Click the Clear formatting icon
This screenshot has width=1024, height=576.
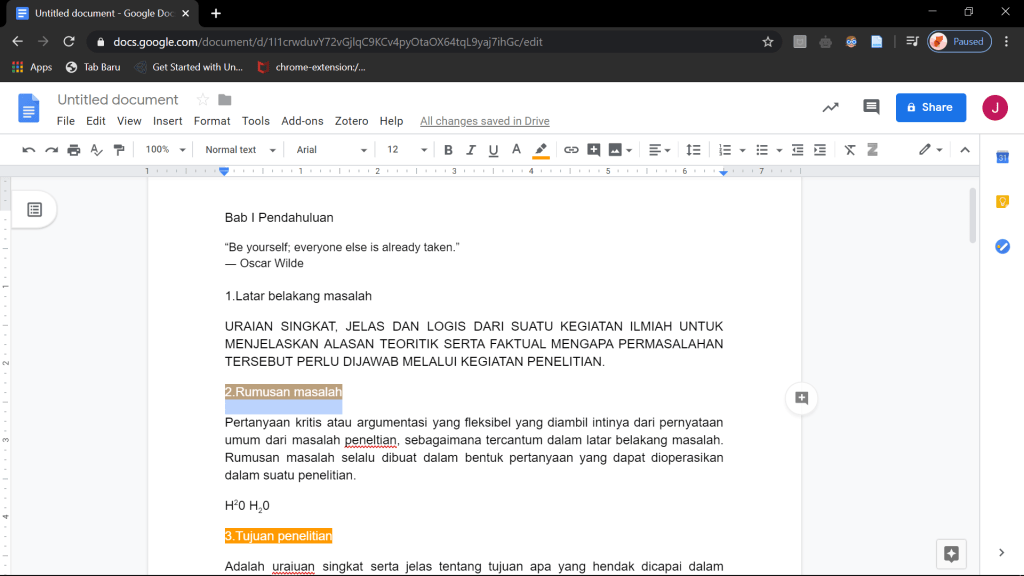pyautogui.click(x=850, y=150)
